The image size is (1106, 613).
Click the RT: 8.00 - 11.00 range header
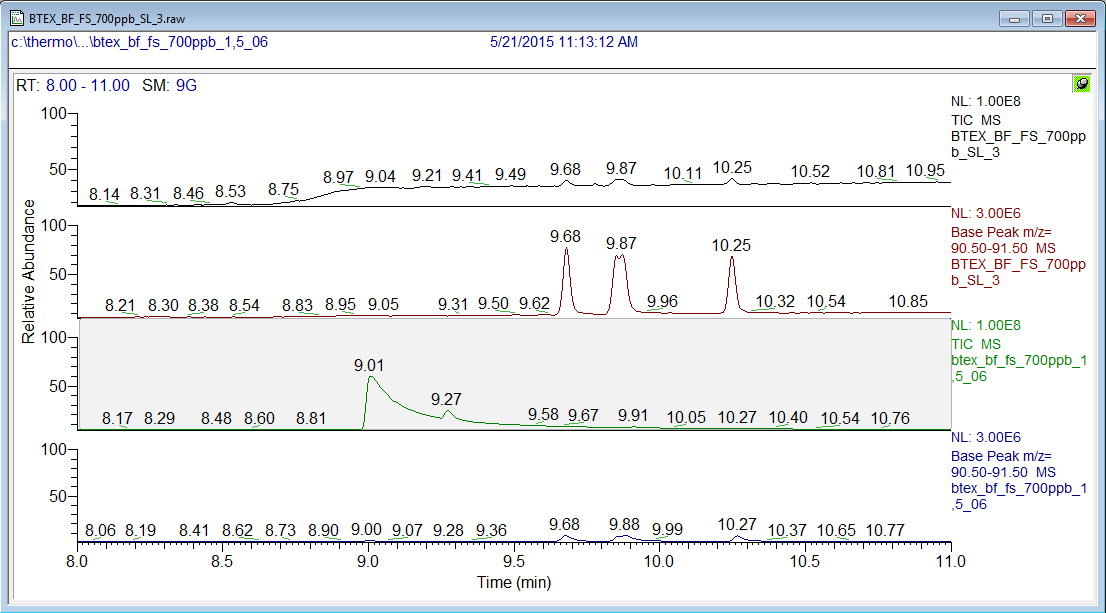[73, 86]
